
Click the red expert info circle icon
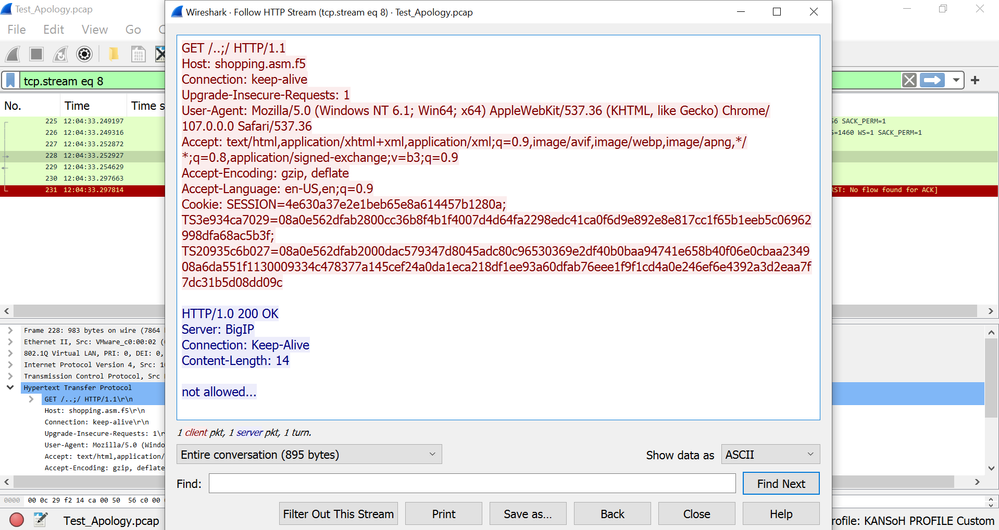pyautogui.click(x=17, y=520)
